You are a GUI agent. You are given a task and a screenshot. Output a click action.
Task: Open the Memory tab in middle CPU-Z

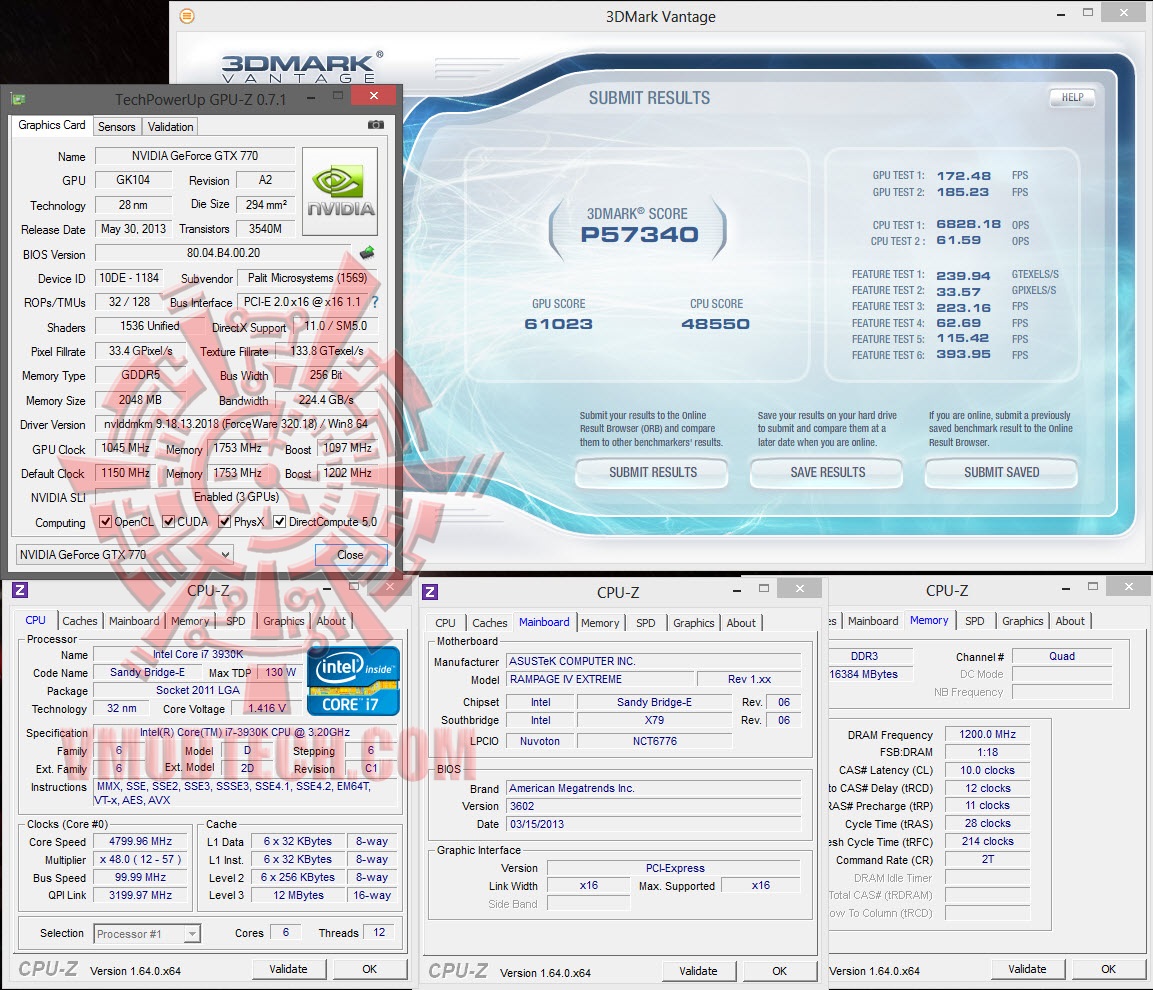click(x=600, y=623)
